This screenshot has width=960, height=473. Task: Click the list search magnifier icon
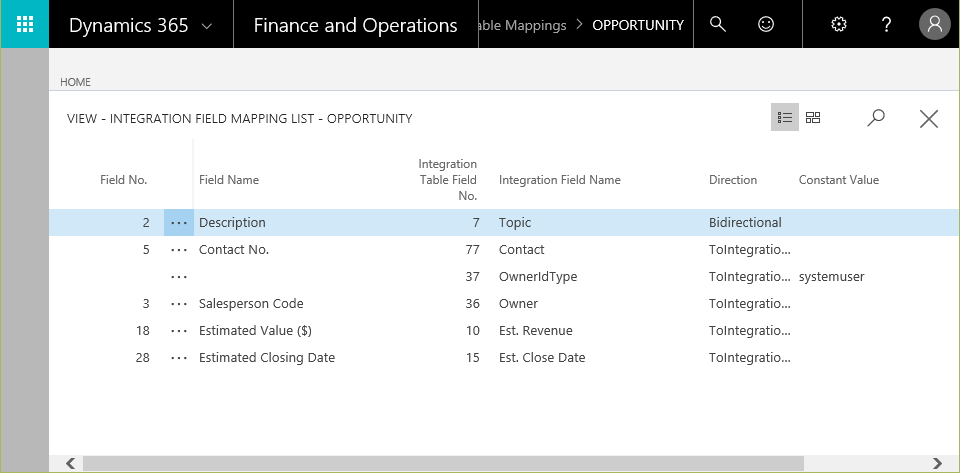tap(876, 117)
